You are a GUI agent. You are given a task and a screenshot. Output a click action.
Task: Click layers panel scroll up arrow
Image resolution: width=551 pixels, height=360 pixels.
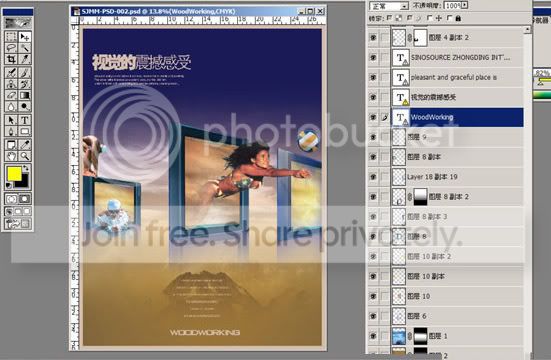coord(527,30)
